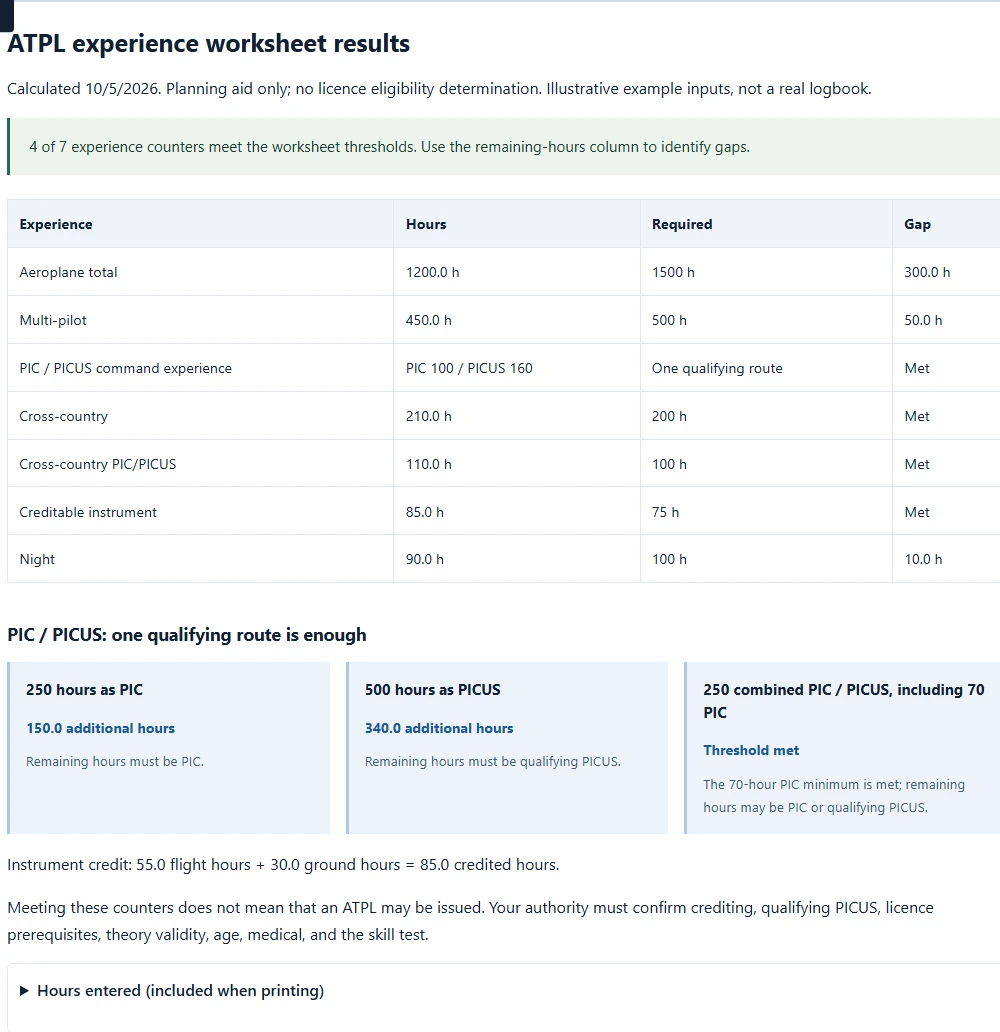The height and width of the screenshot is (1032, 1000).
Task: Click the Multi-pilot 450.0 h value
Action: point(429,321)
